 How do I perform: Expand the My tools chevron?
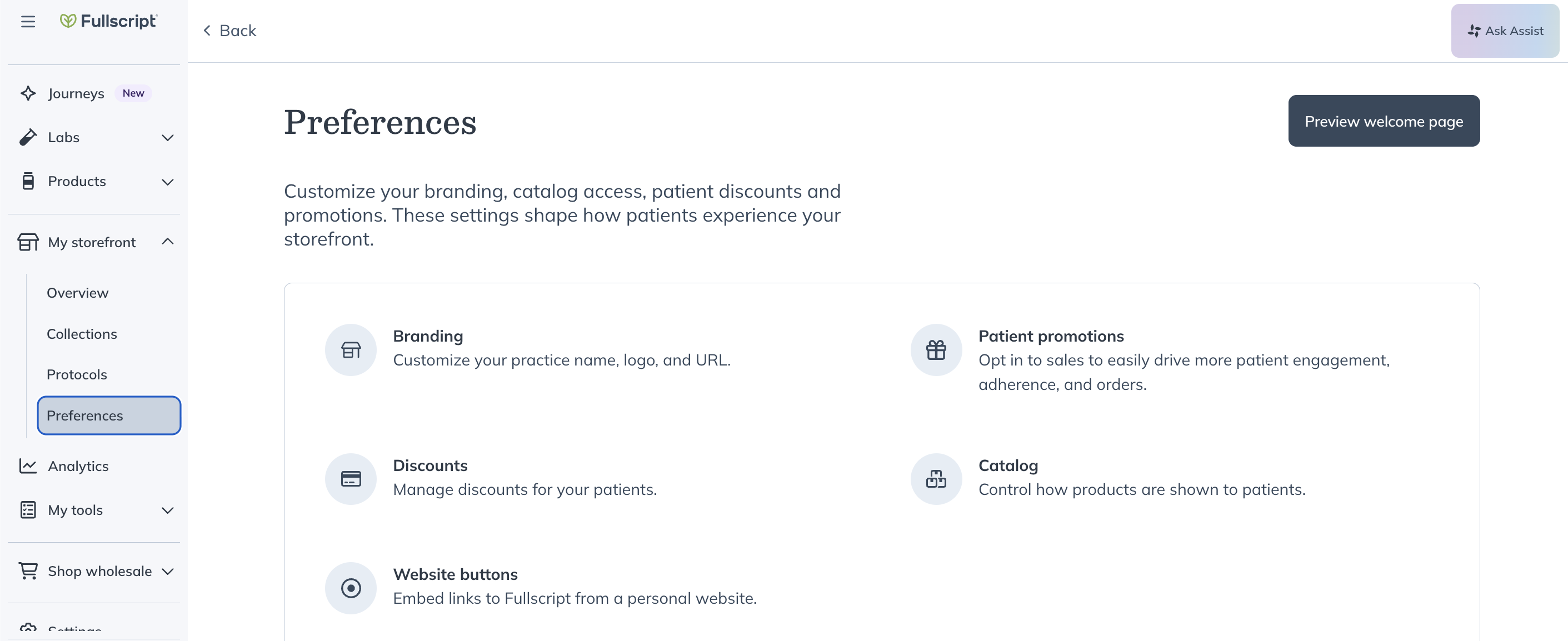click(x=167, y=510)
